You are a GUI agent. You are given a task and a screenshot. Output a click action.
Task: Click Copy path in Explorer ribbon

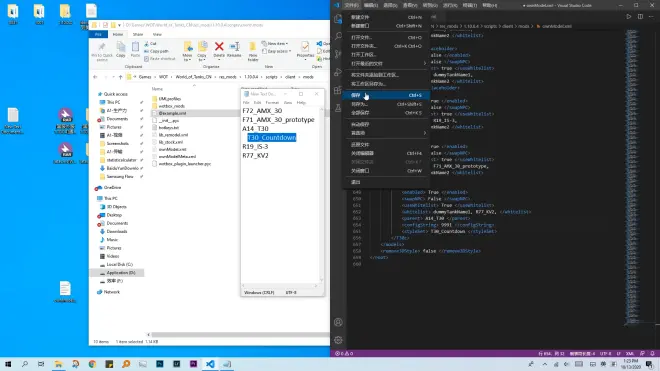(x=156, y=51)
